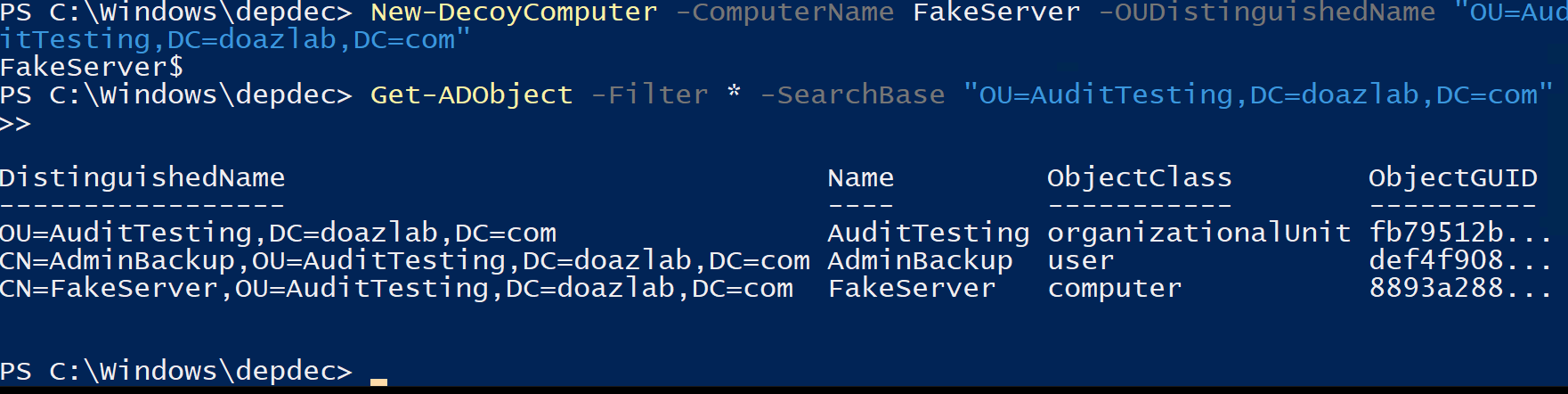Click the CN=AdminBackup distinguished name row

[x=405, y=260]
